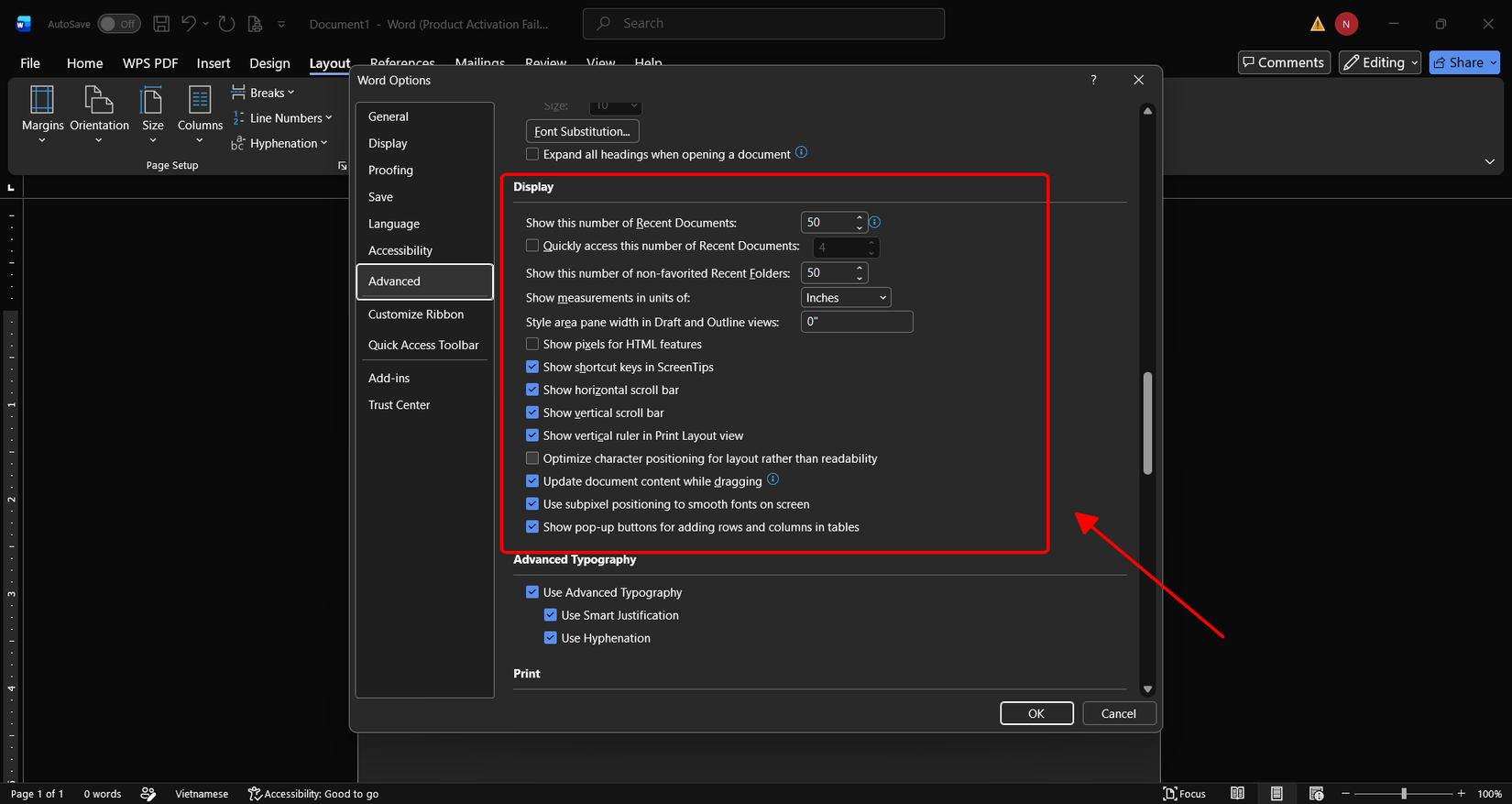Viewport: 1512px width, 804px height.
Task: Uncheck Show shortcut keys in ScreenTips
Action: [x=532, y=367]
